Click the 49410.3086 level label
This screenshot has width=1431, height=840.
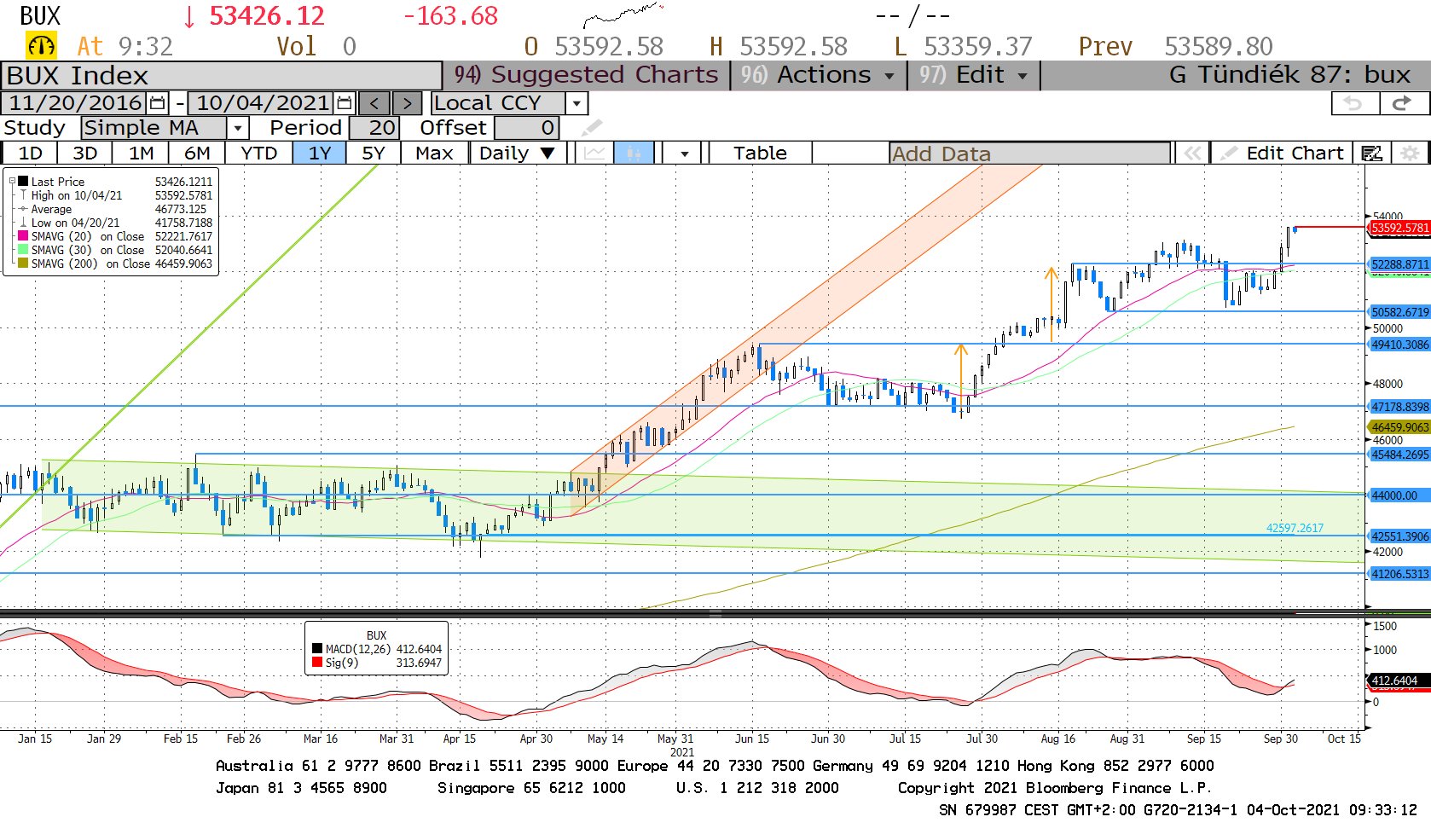coord(1399,345)
